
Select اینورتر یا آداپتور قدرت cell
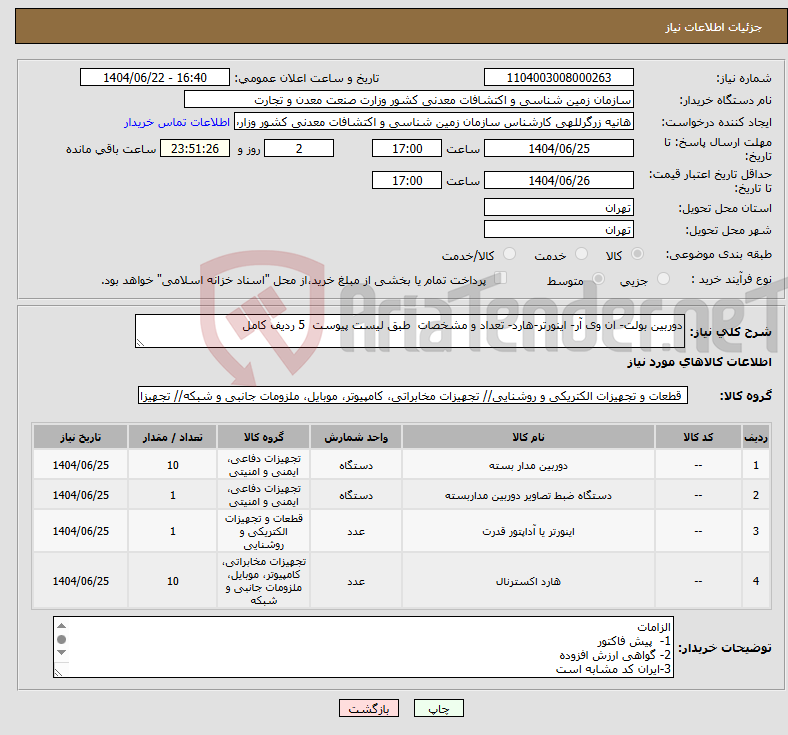pyautogui.click(x=528, y=532)
